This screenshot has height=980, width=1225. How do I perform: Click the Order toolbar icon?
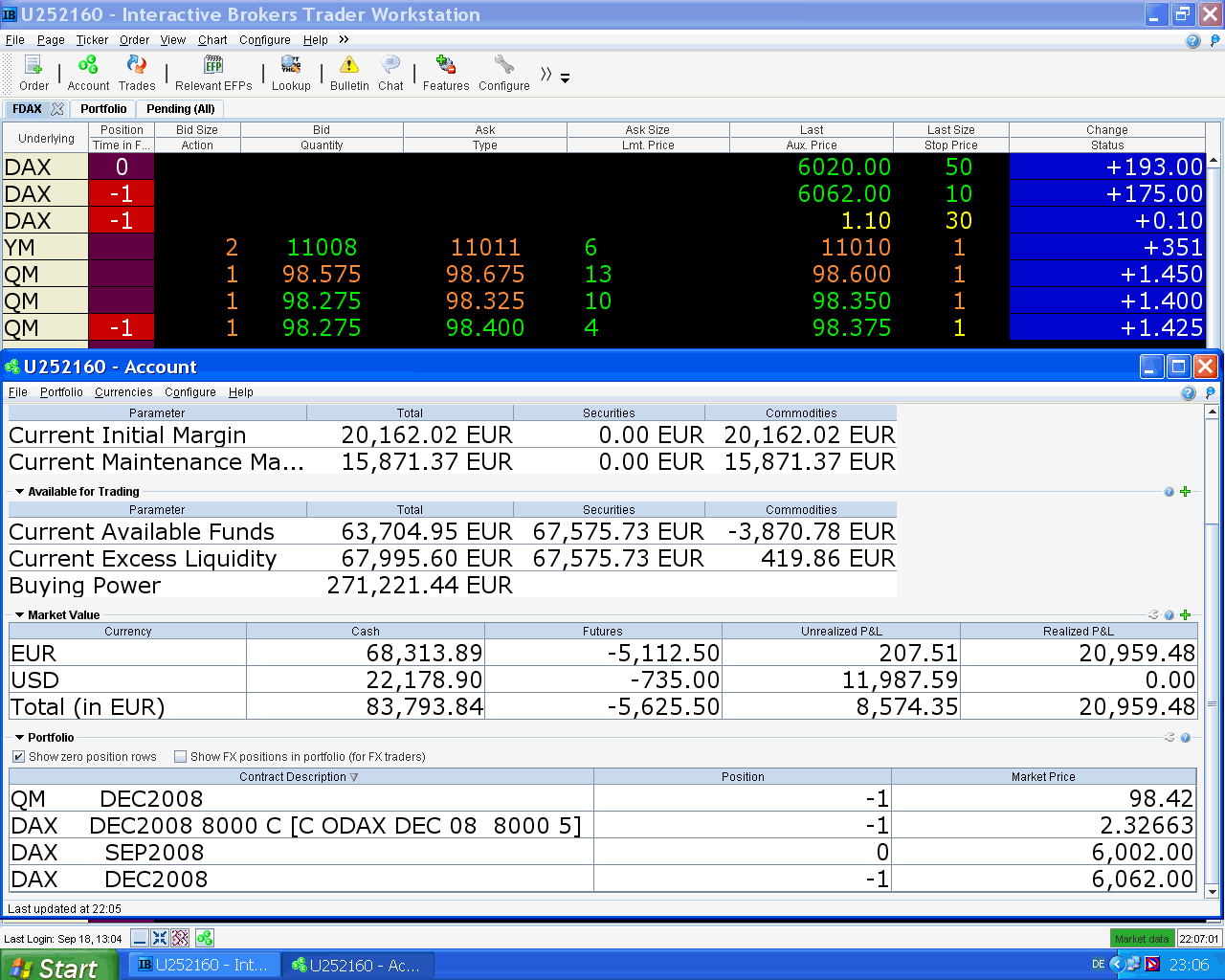coord(33,66)
